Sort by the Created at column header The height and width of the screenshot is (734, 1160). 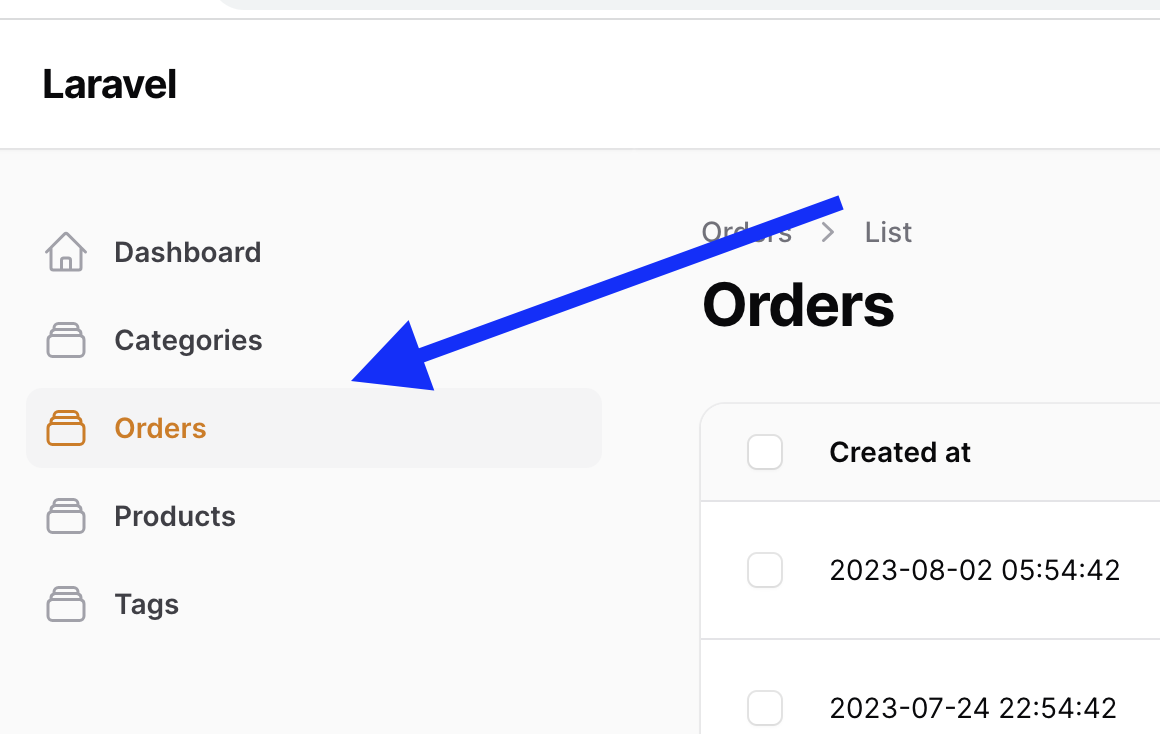click(900, 452)
